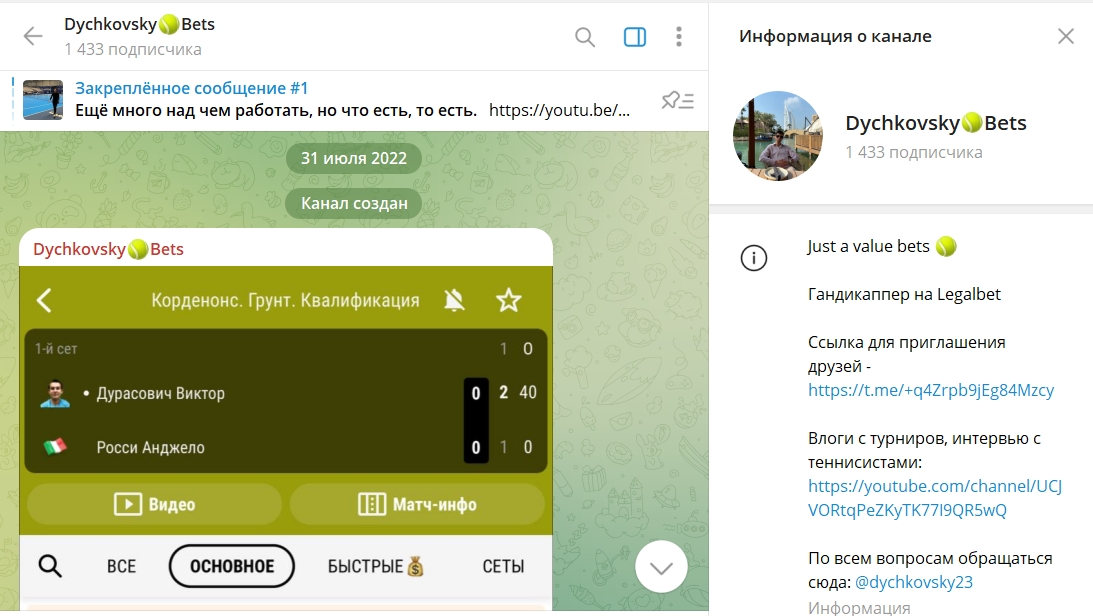The image size is (1093, 616).
Task: Jump to the latest messages with the down arrow
Action: pos(661,567)
